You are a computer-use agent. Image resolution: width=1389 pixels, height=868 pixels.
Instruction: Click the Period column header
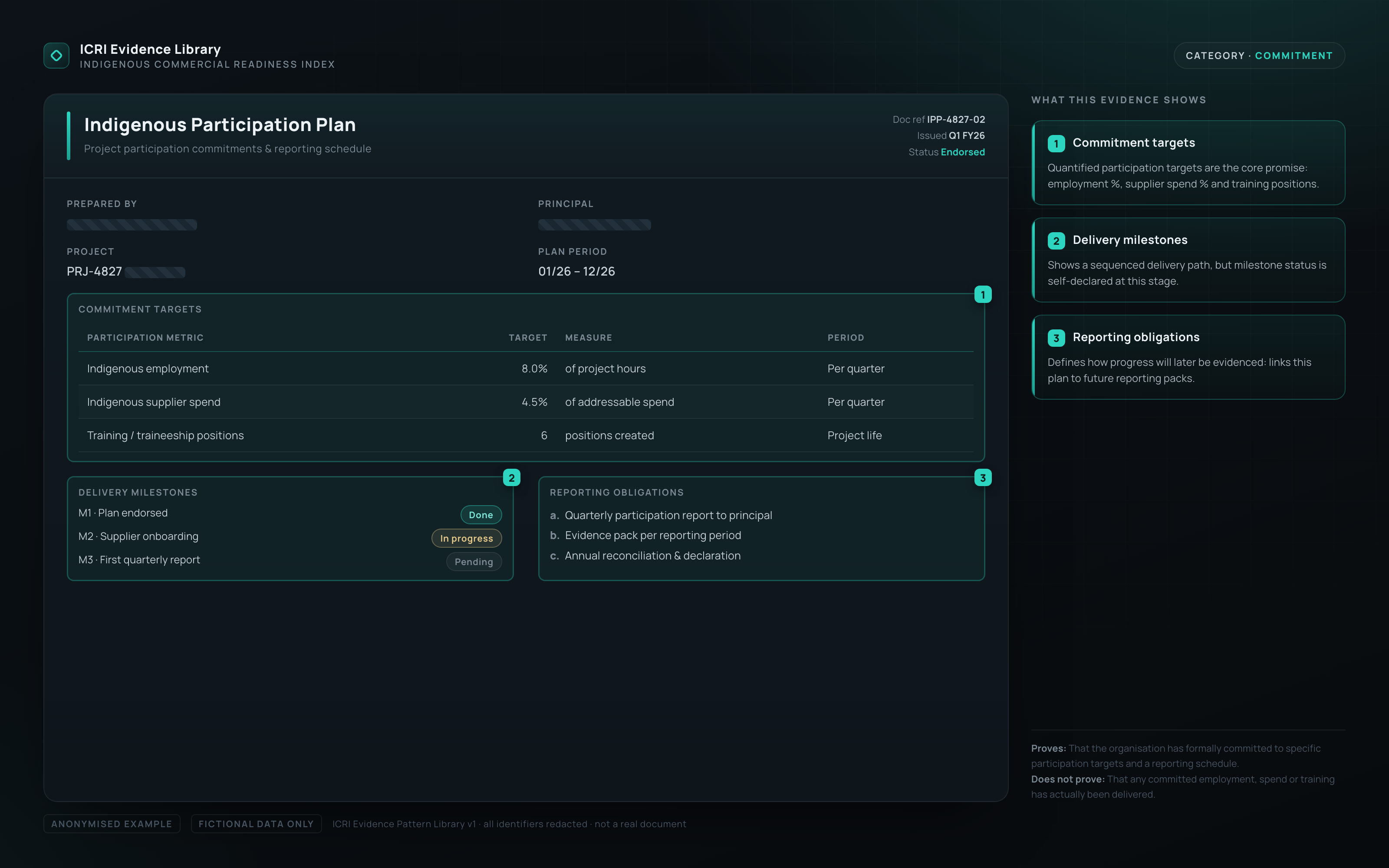tap(846, 338)
